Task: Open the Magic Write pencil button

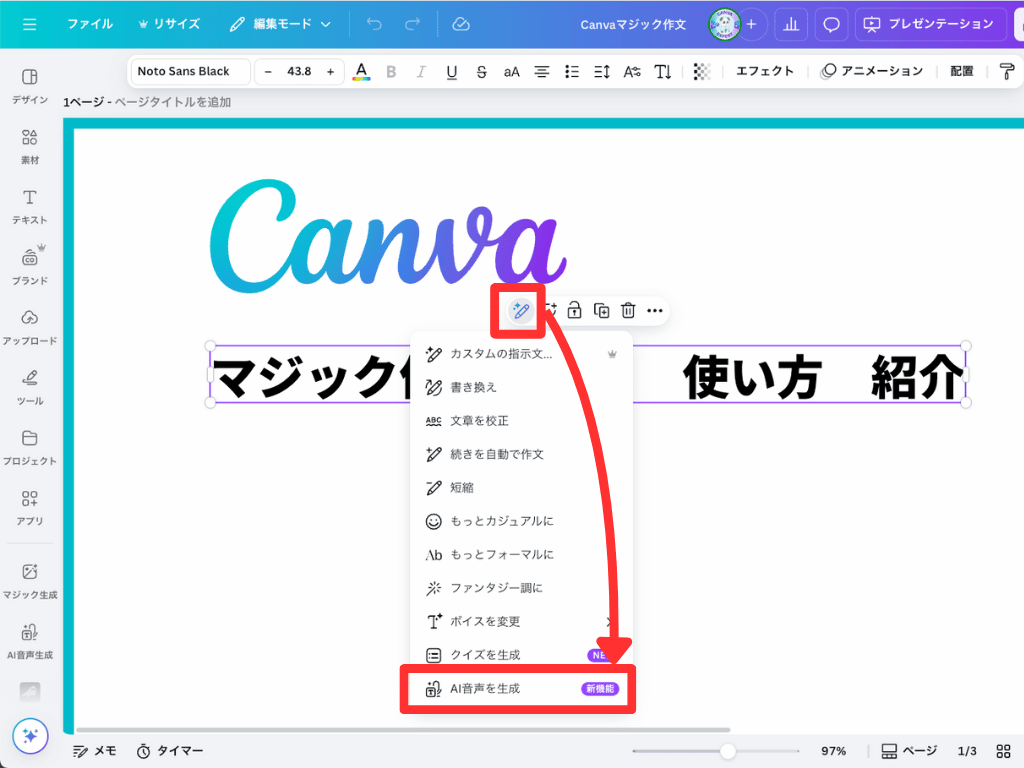Action: pyautogui.click(x=520, y=311)
